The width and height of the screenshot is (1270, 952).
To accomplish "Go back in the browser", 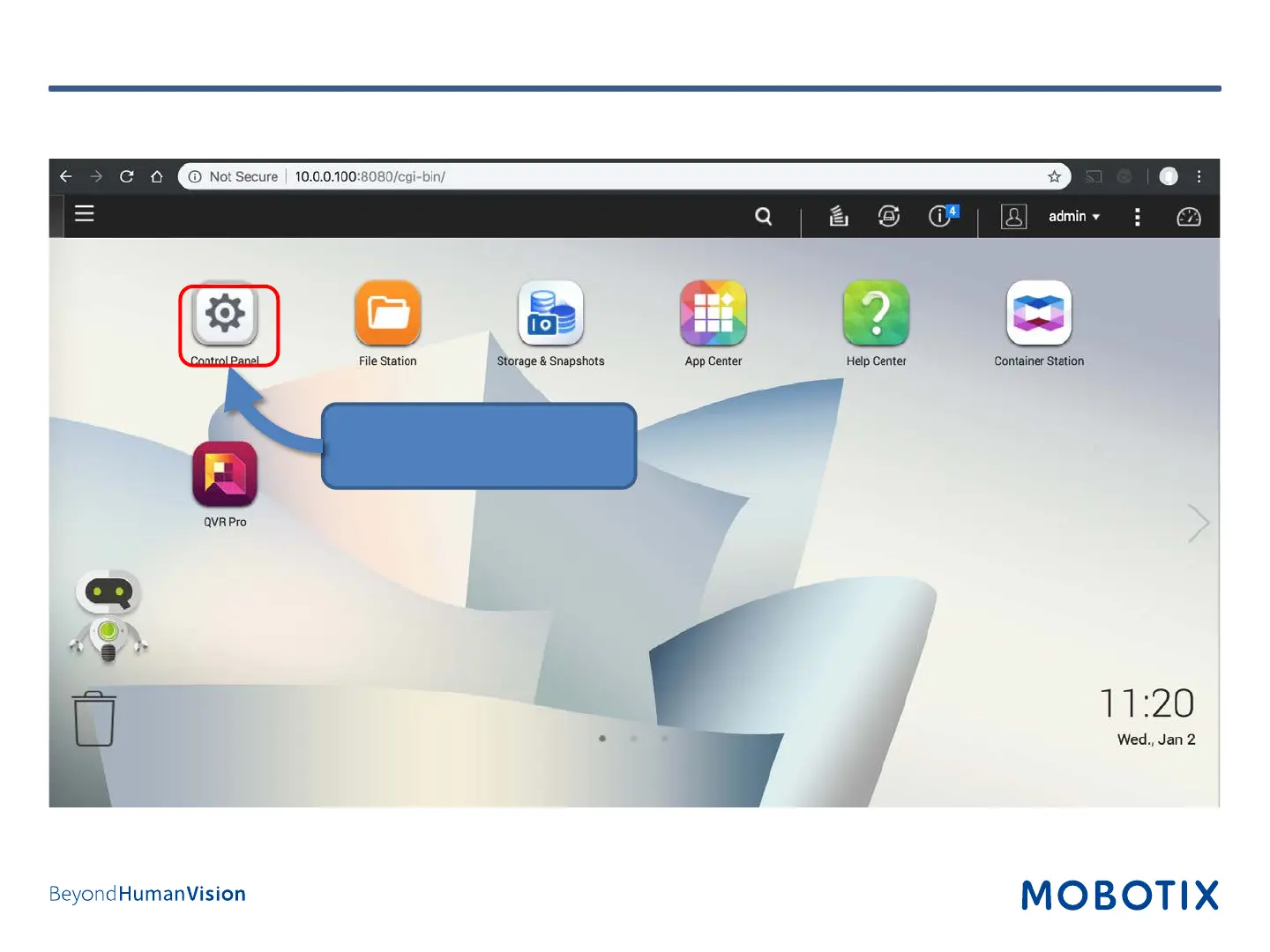I will tap(66, 176).
